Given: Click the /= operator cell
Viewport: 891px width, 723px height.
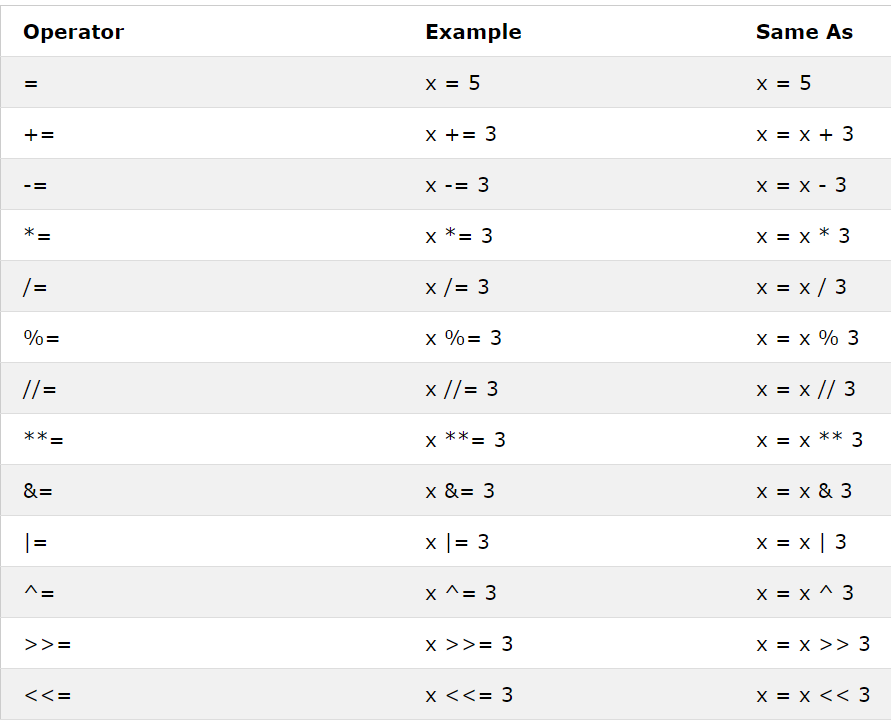Looking at the screenshot, I should point(35,287).
